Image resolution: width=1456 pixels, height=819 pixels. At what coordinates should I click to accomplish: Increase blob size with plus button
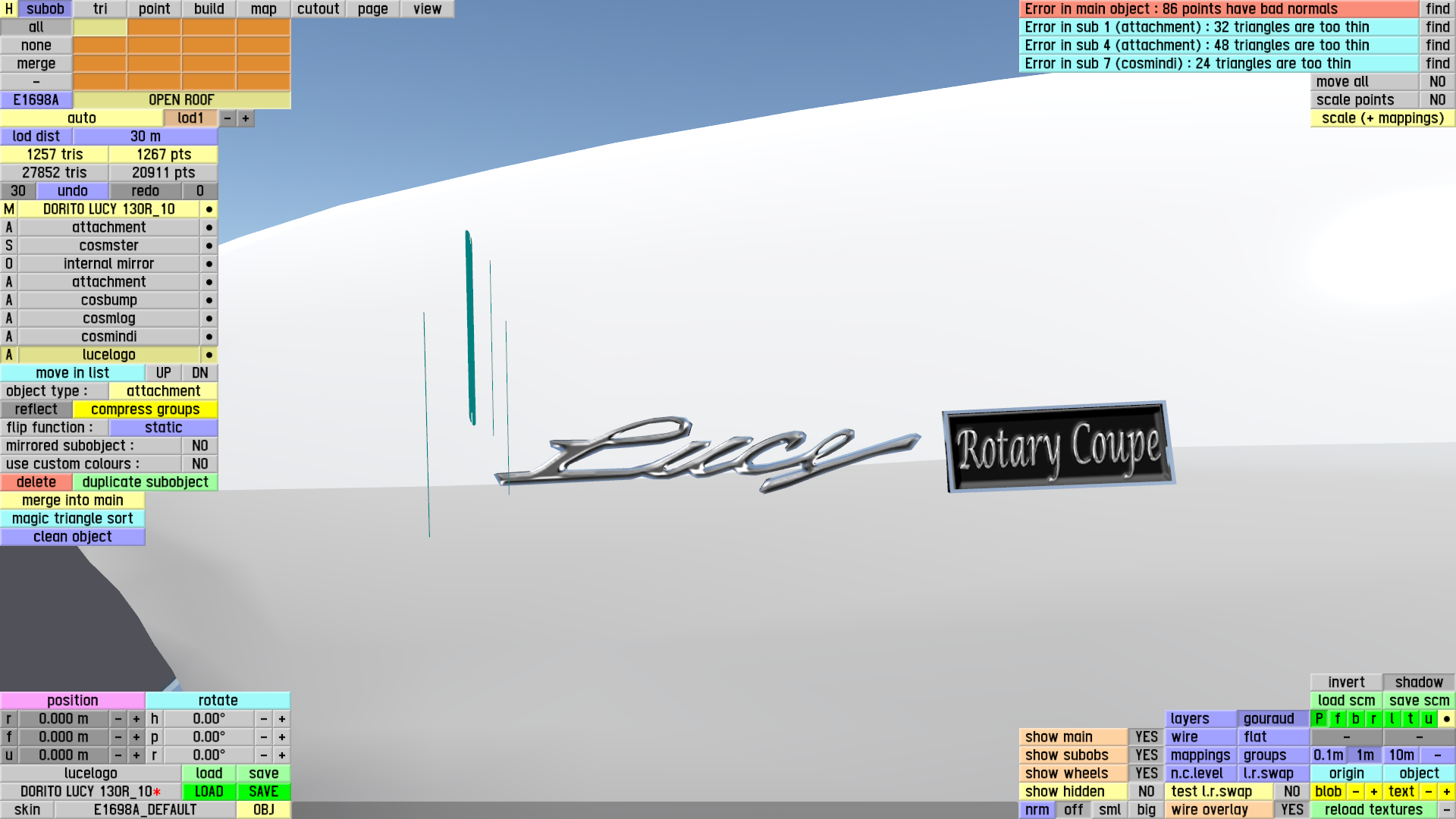coord(1373,792)
